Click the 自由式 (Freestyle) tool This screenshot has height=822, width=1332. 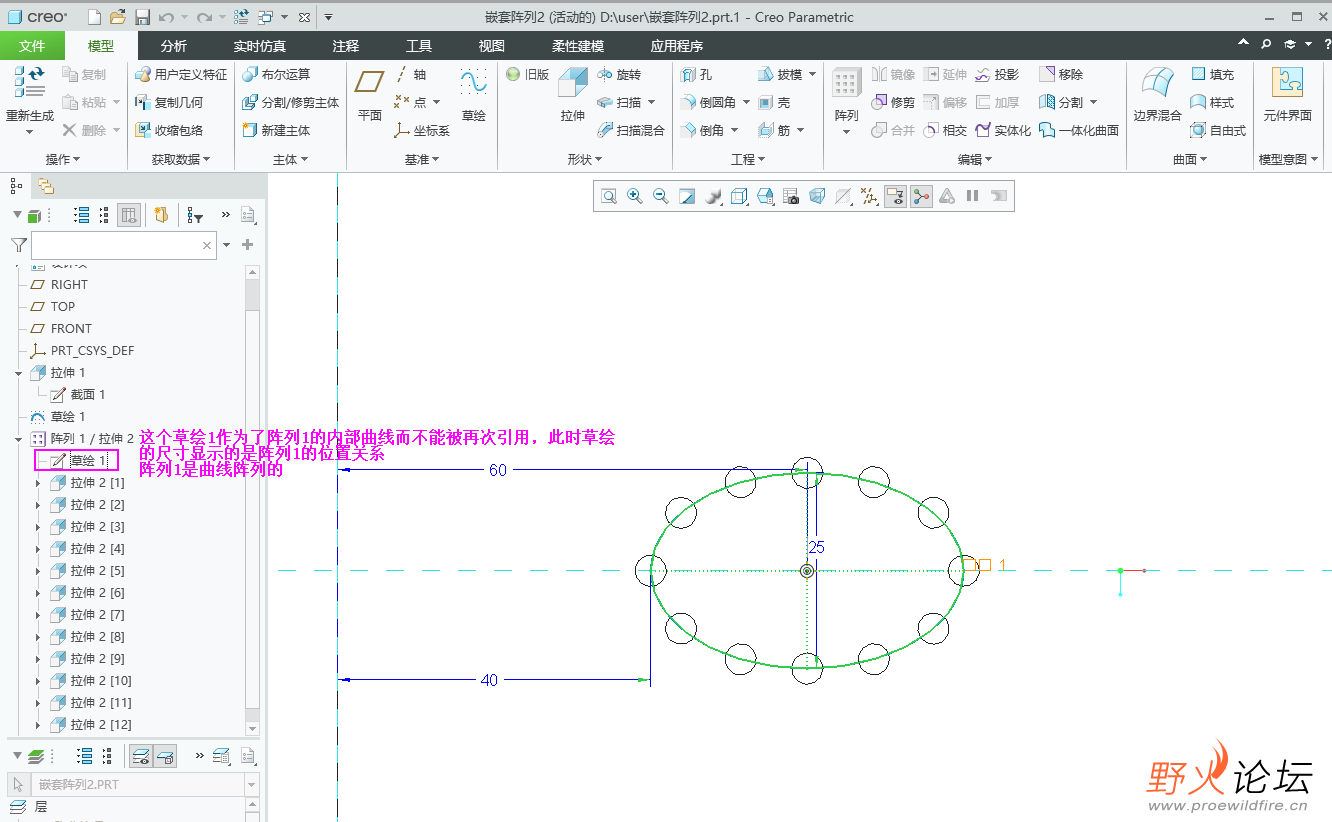click(1219, 130)
